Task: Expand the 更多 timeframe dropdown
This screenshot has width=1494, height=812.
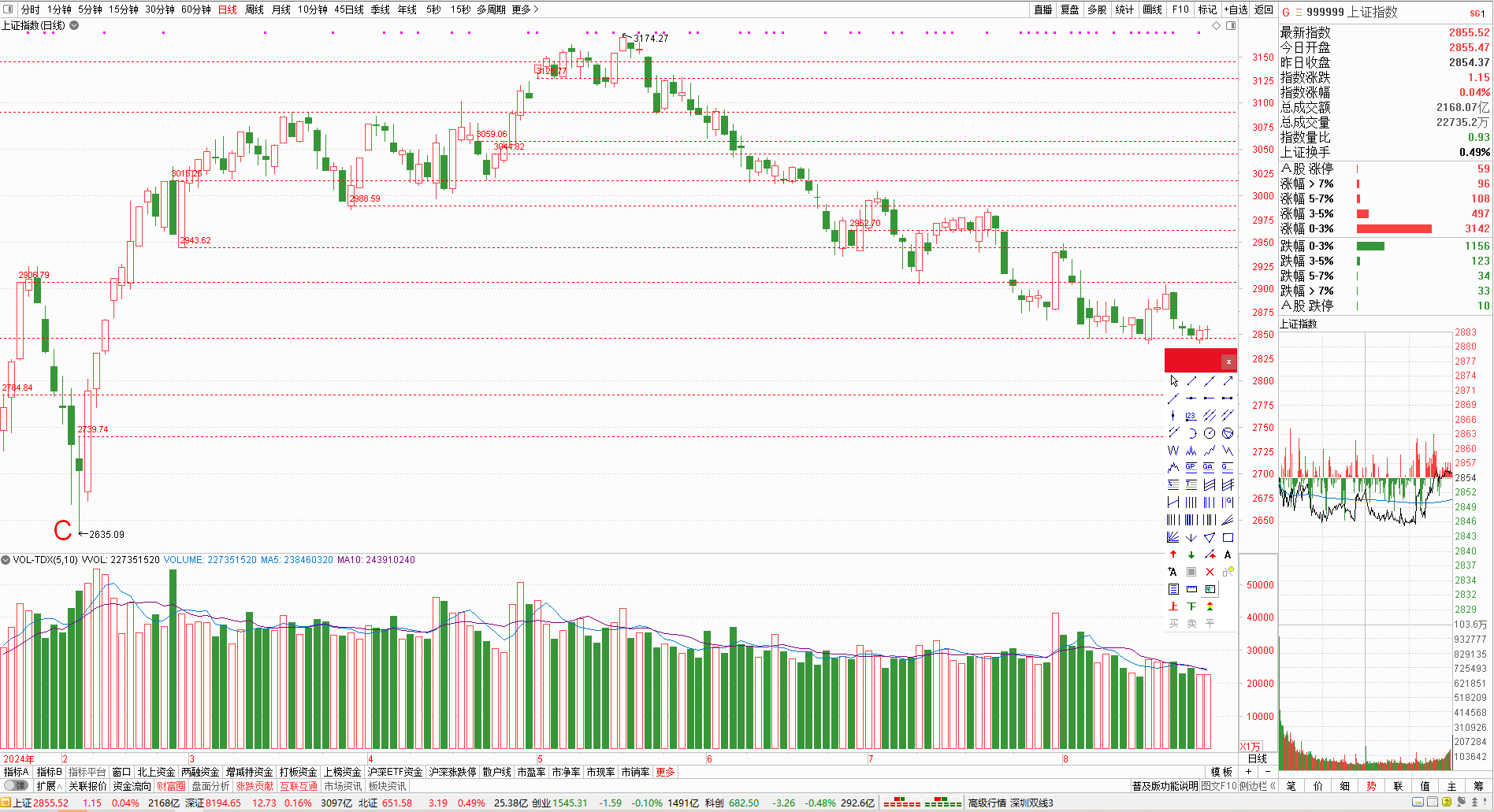Action: 525,9
